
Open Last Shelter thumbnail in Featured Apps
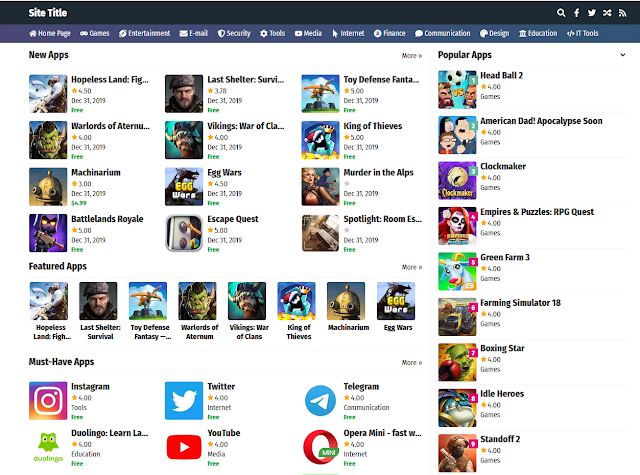pos(98,301)
